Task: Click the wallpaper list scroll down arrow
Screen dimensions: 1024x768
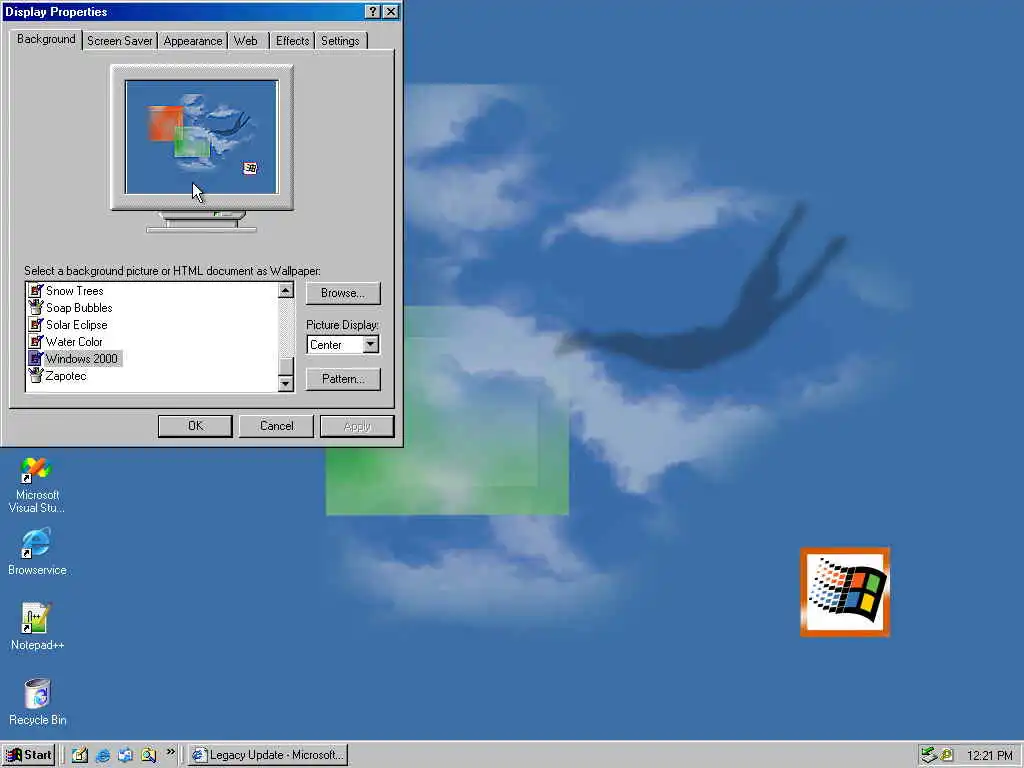Action: [285, 384]
